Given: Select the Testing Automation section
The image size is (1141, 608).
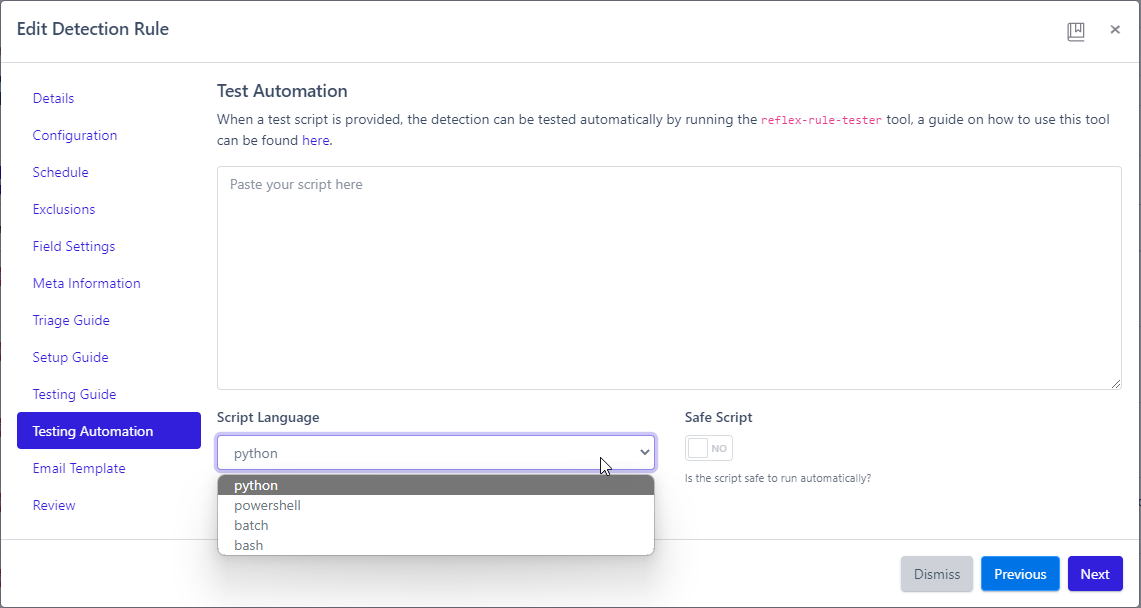Looking at the screenshot, I should 108,431.
